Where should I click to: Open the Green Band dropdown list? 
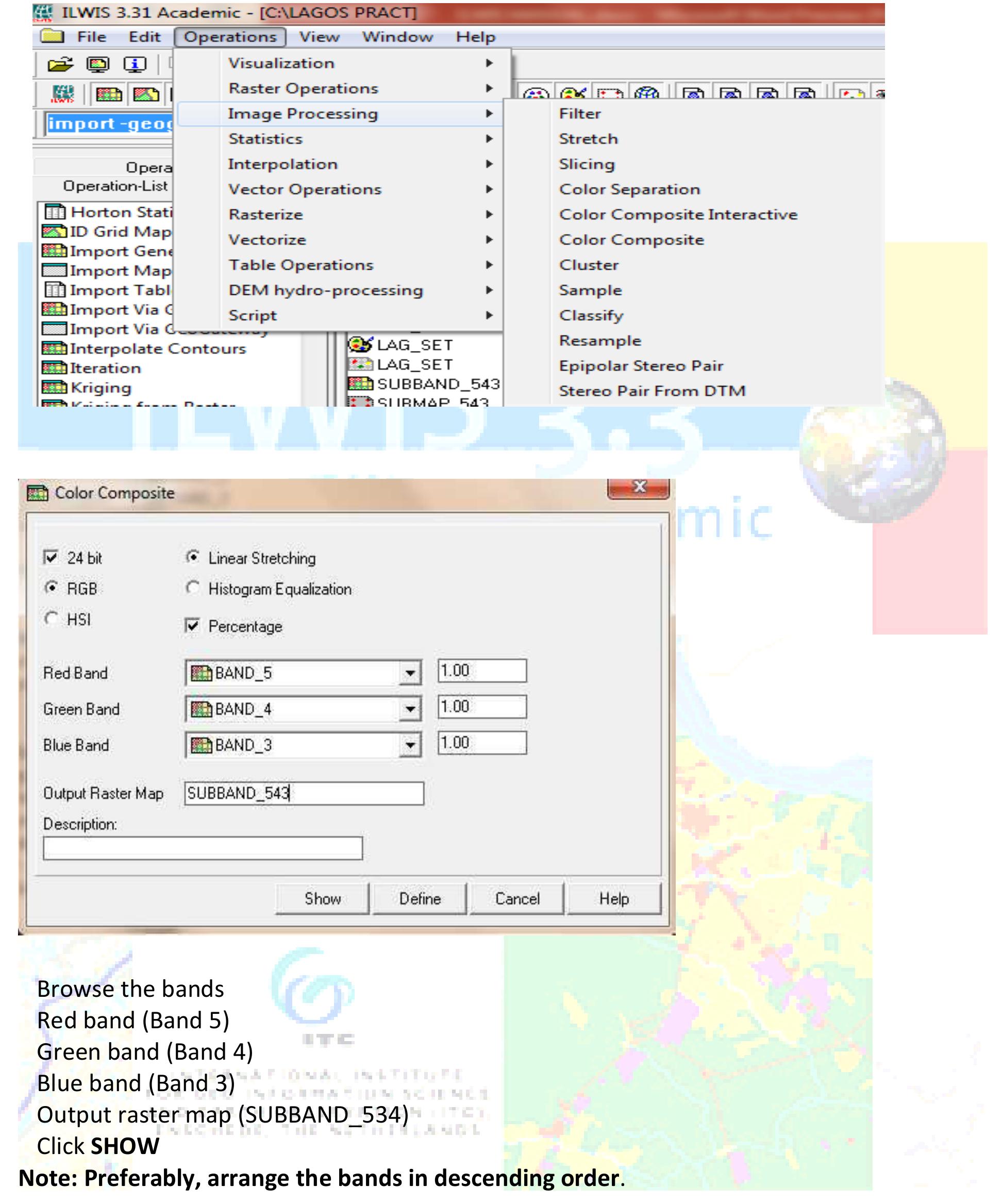(410, 709)
